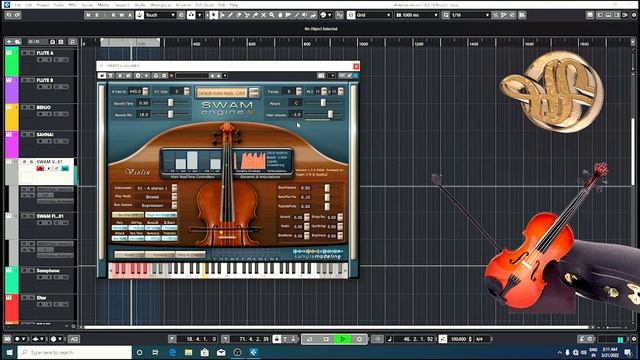Close the SWAM Violin plugin window
Screen dimensions: 640x360
click(x=356, y=66)
